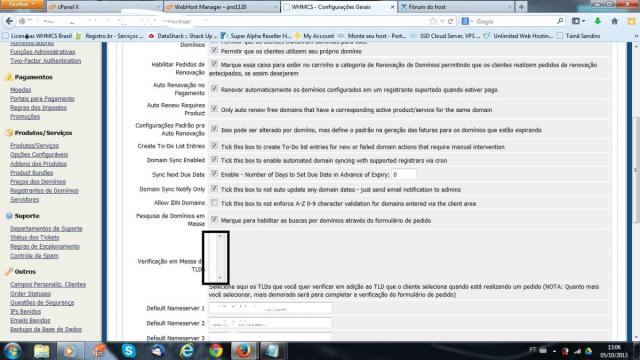Open the Departamentos de Suporte link
This screenshot has width=640, height=360.
pos(46,229)
